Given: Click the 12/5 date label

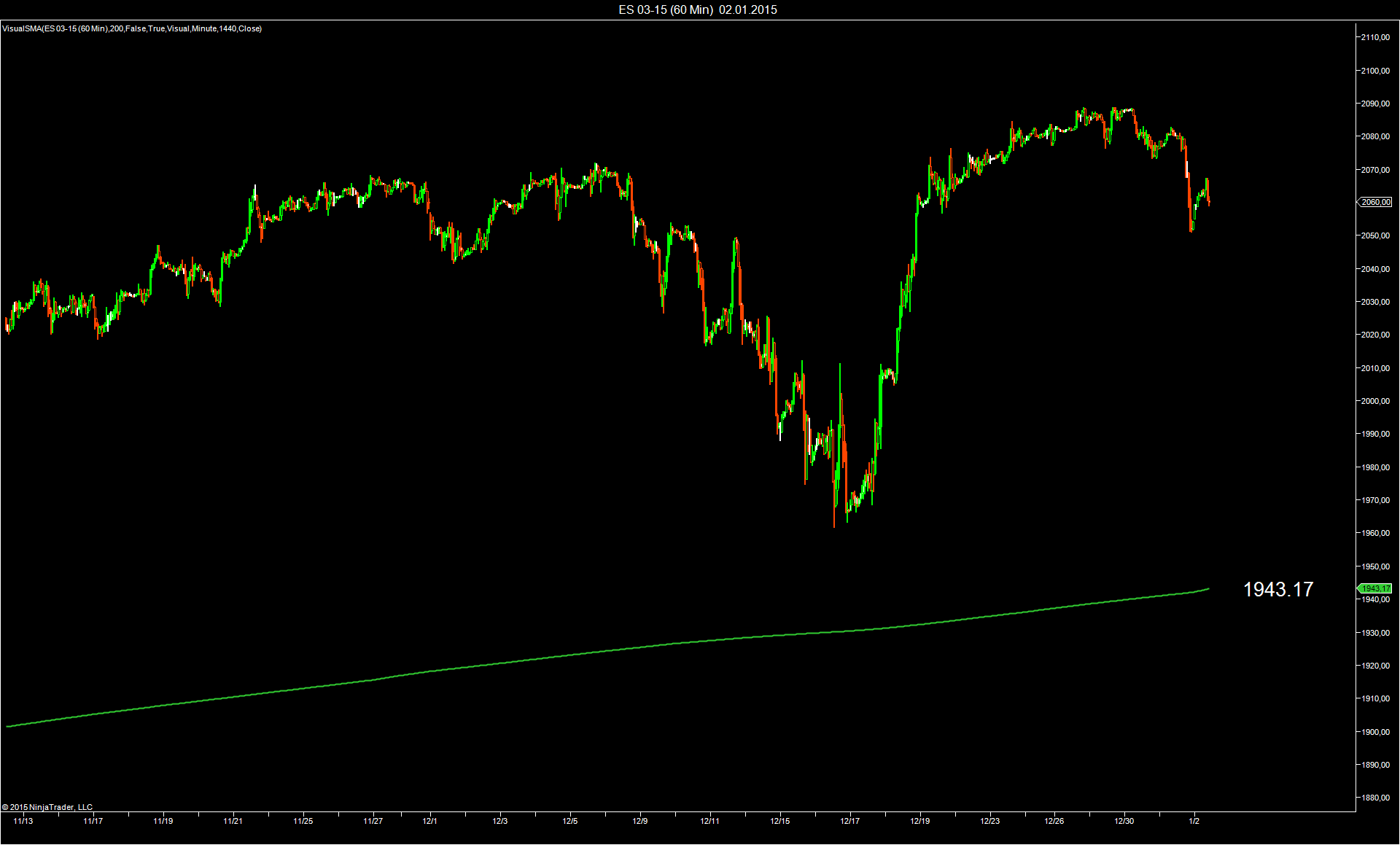Looking at the screenshot, I should coord(570,821).
